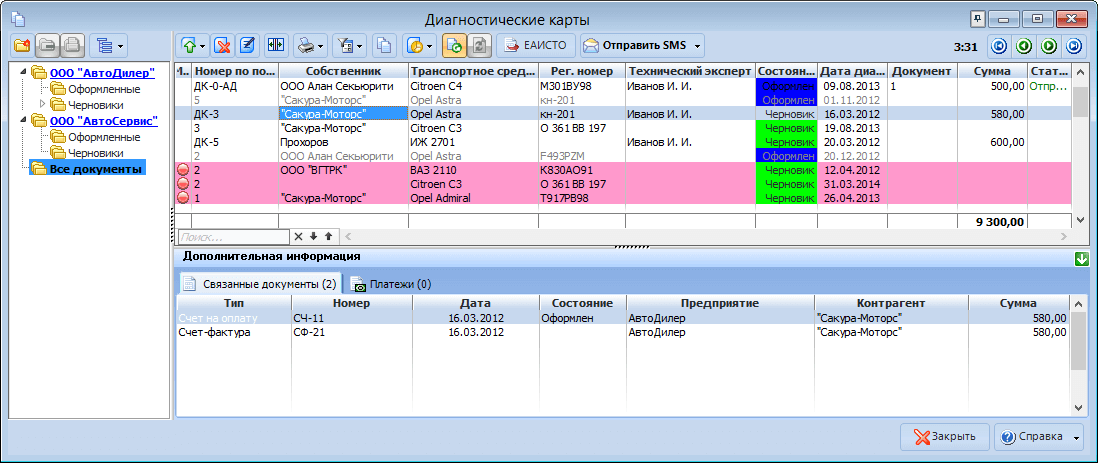Click the Справка button

click(x=1032, y=437)
